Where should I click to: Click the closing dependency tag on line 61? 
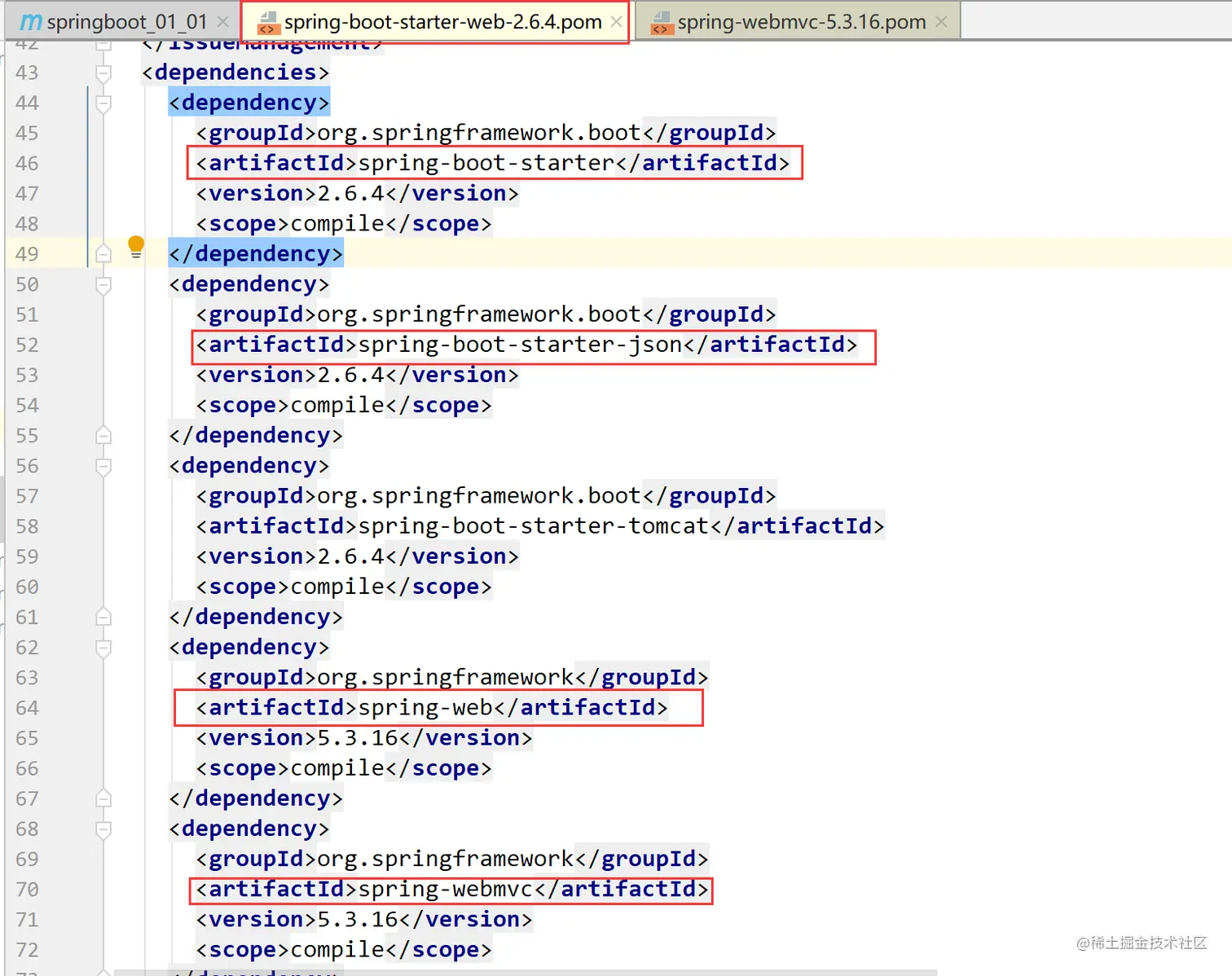pos(256,618)
